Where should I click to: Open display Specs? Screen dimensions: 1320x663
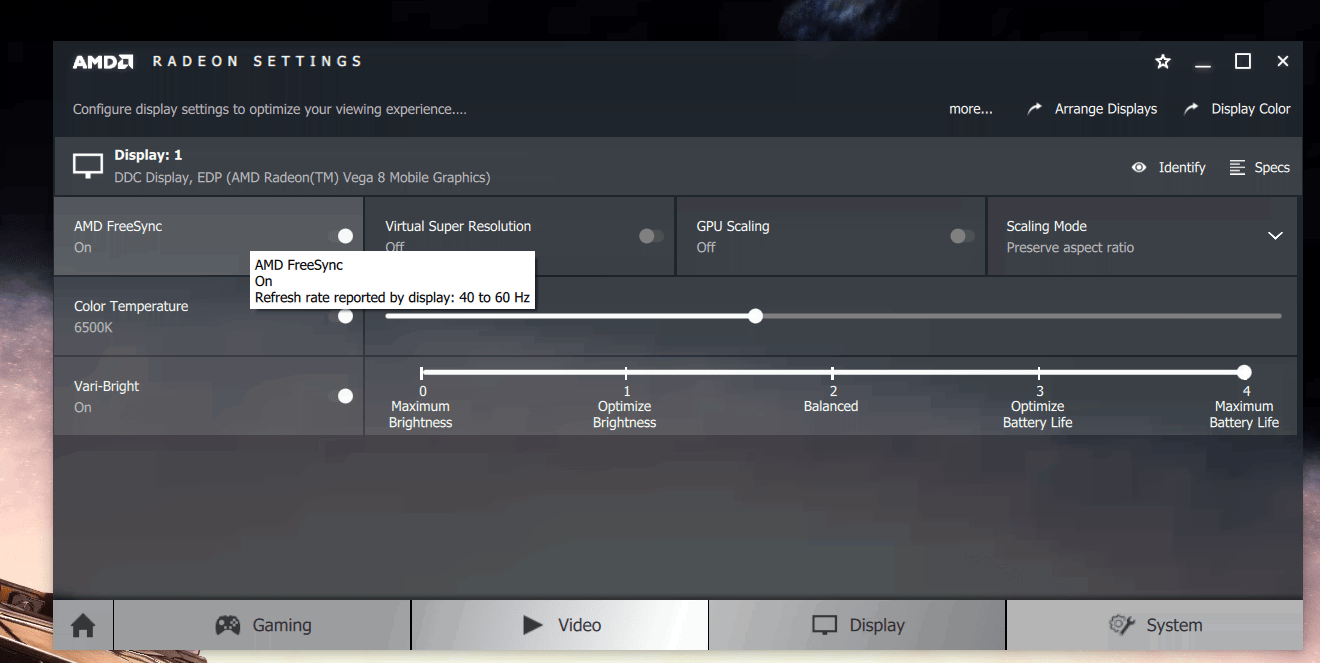coord(1259,167)
